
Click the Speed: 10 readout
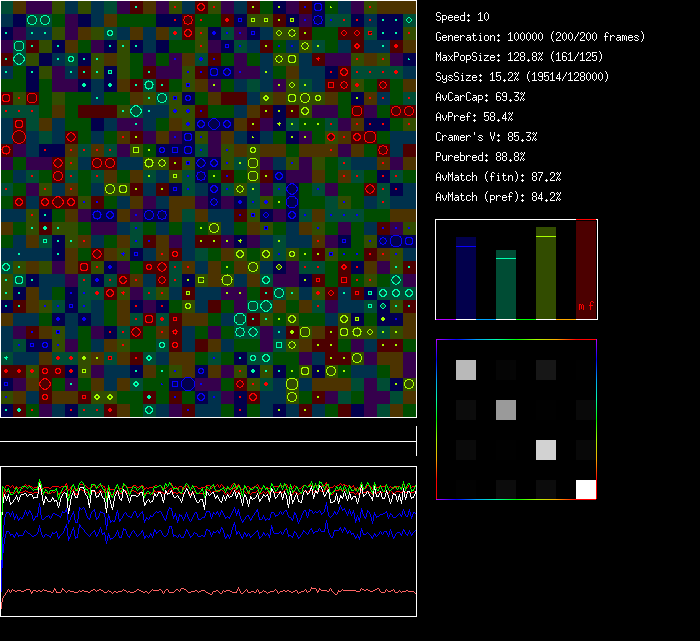[463, 17]
